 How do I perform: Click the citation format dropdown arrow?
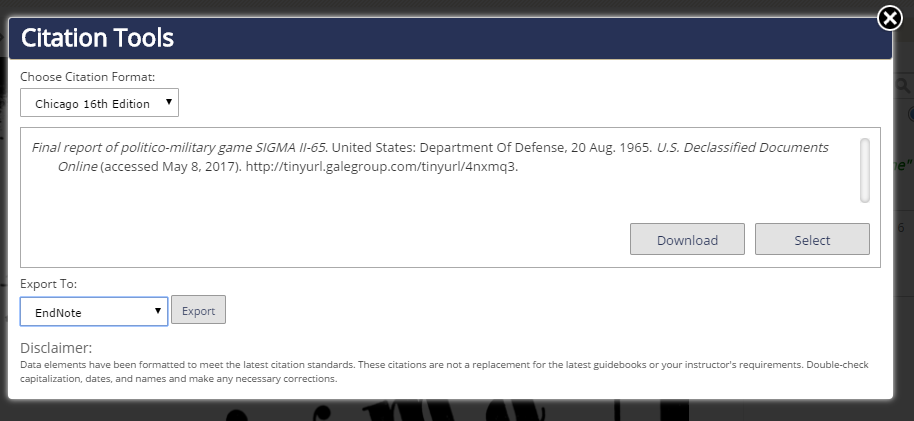[169, 102]
